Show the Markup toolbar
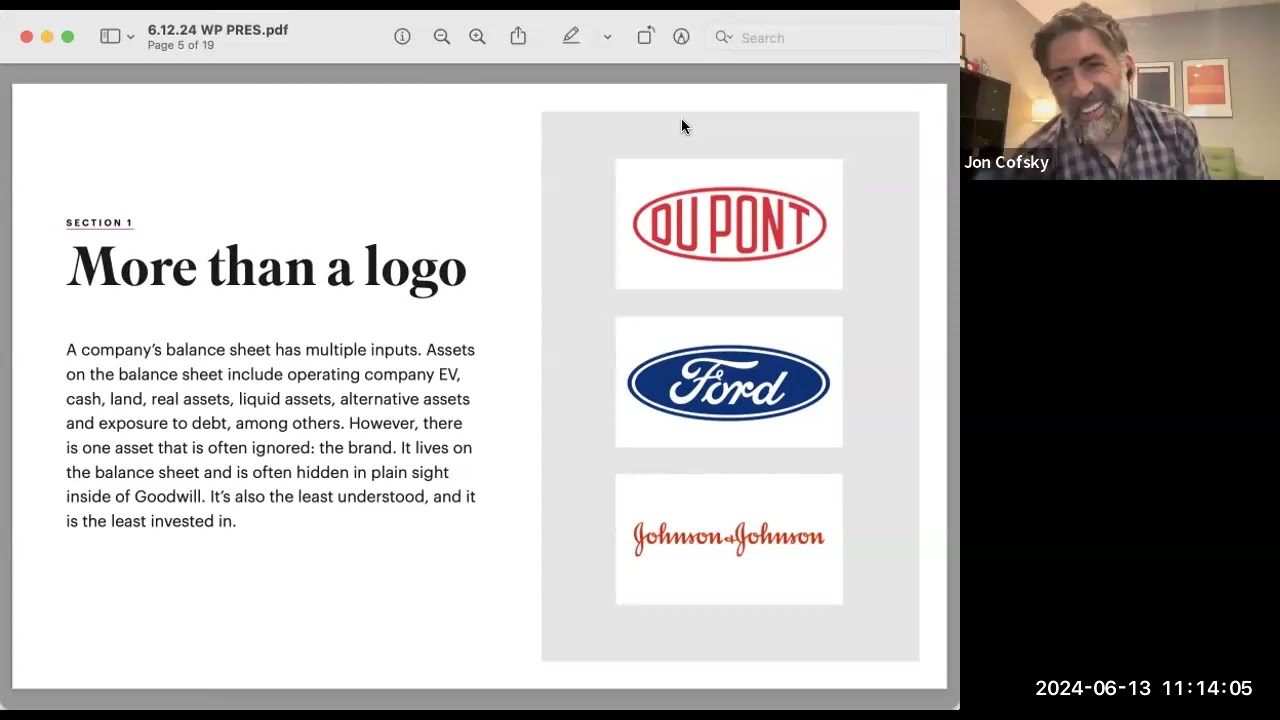Image resolution: width=1280 pixels, height=720 pixels. pyautogui.click(x=681, y=37)
